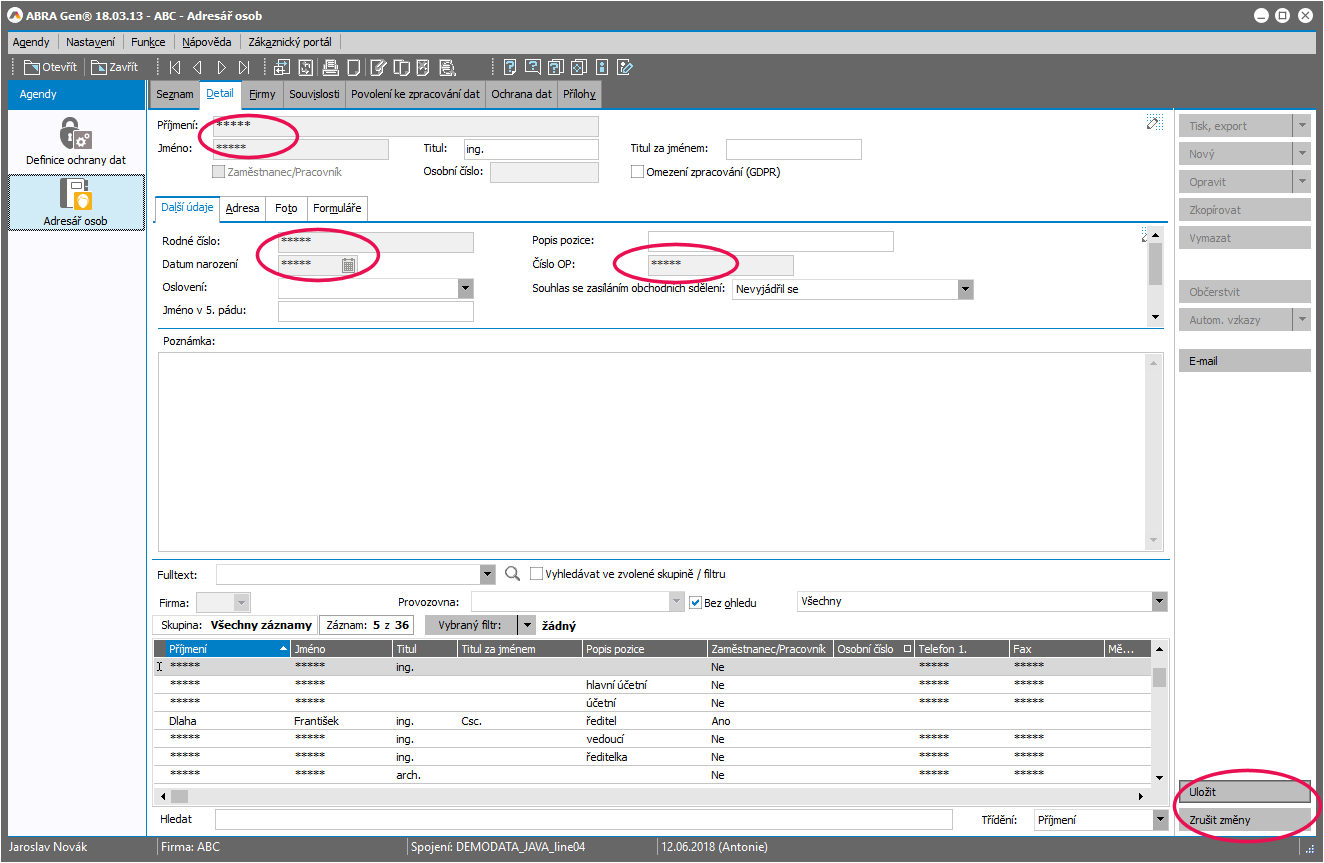Image resolution: width=1324 pixels, height=863 pixels.
Task: Jump to the first record arrow
Action: [x=175, y=68]
